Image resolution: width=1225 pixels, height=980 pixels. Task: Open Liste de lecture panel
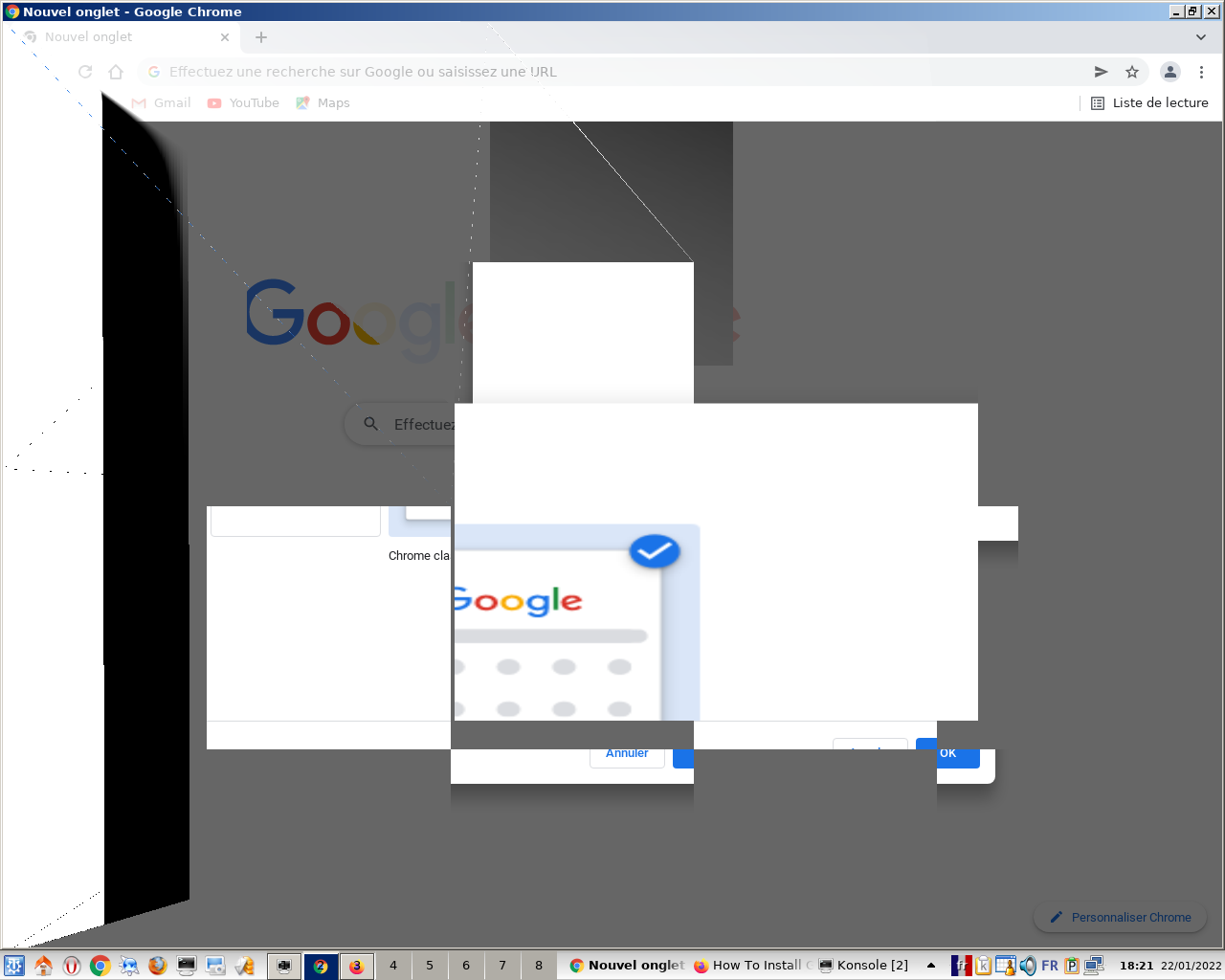click(x=1149, y=102)
